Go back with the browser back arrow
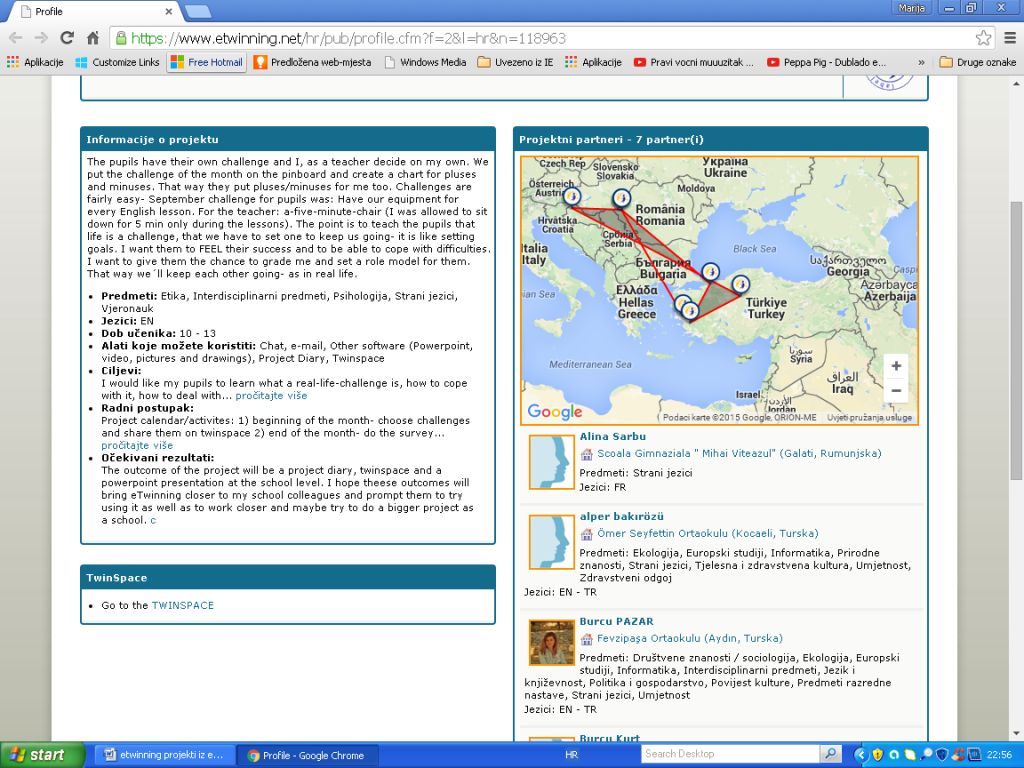The width and height of the screenshot is (1024, 768). click(16, 38)
